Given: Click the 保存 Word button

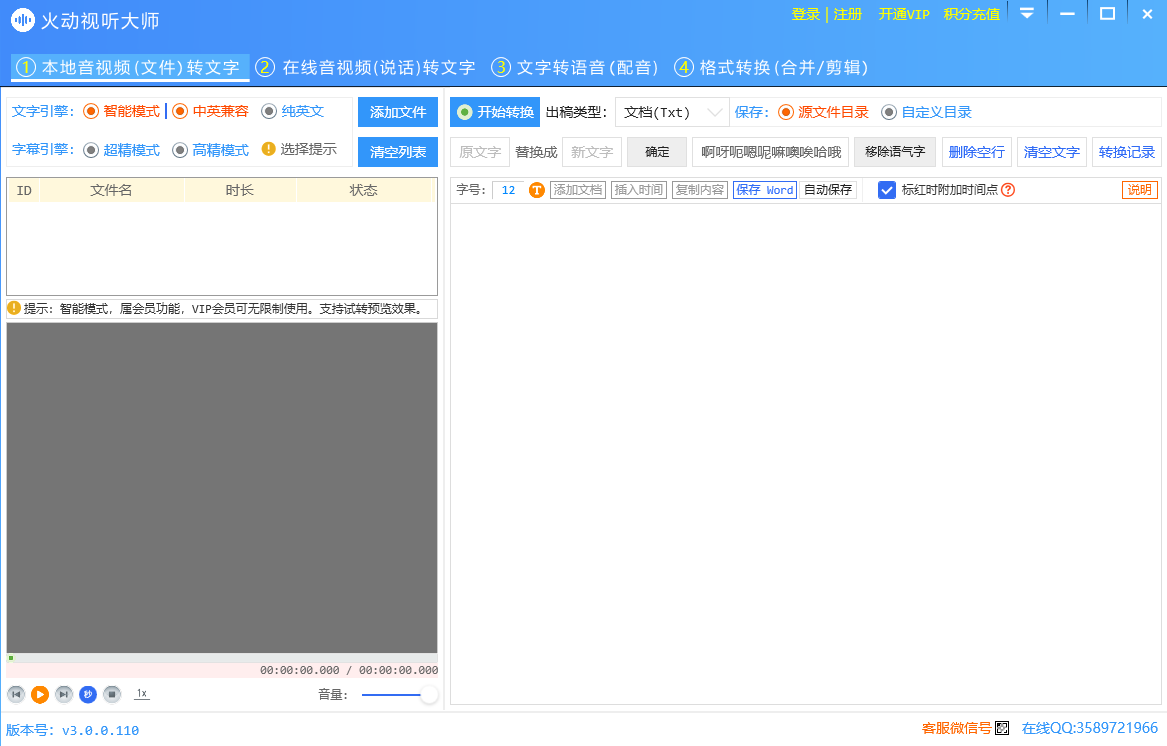Looking at the screenshot, I should click(764, 190).
